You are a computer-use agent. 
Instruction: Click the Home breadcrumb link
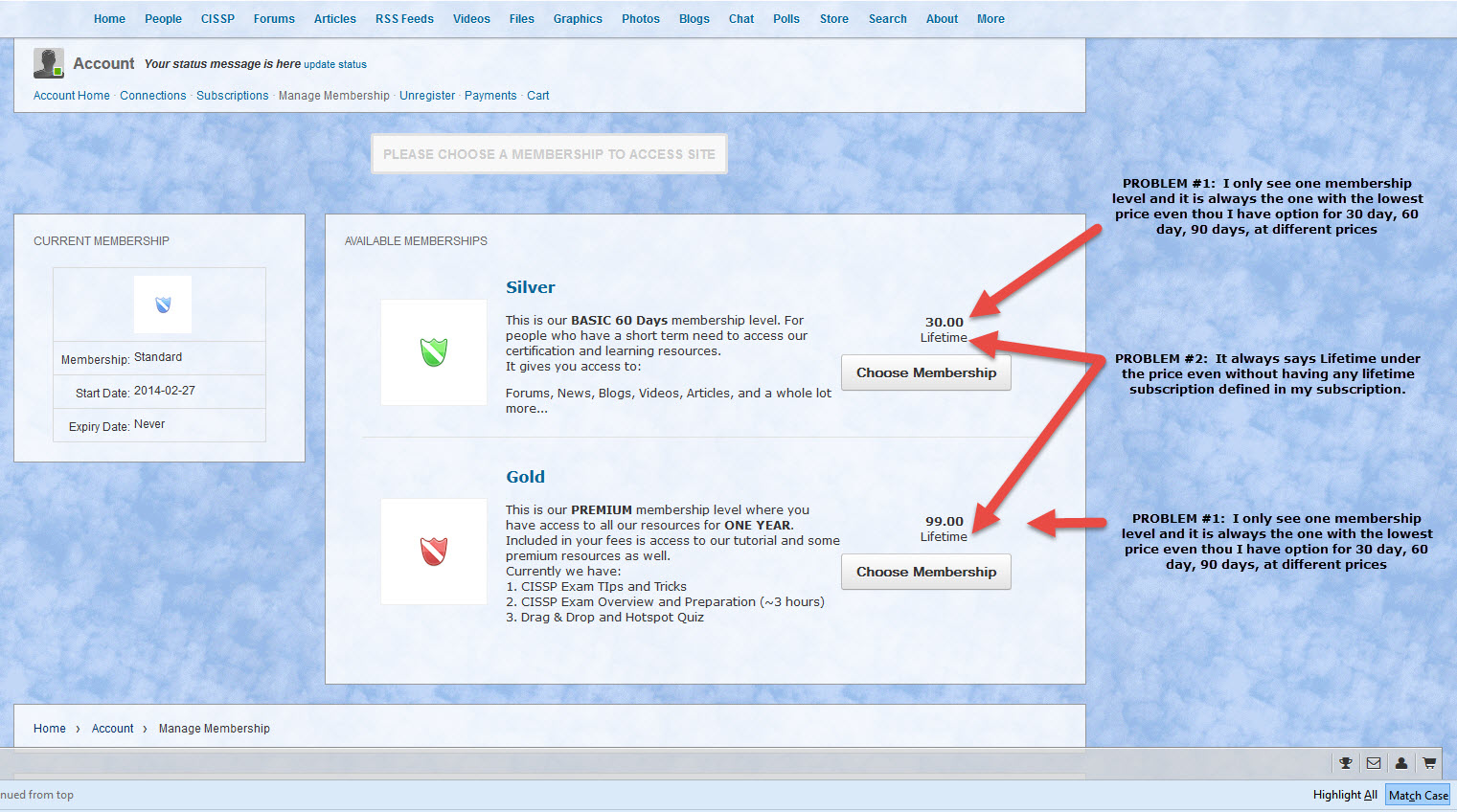click(50, 729)
